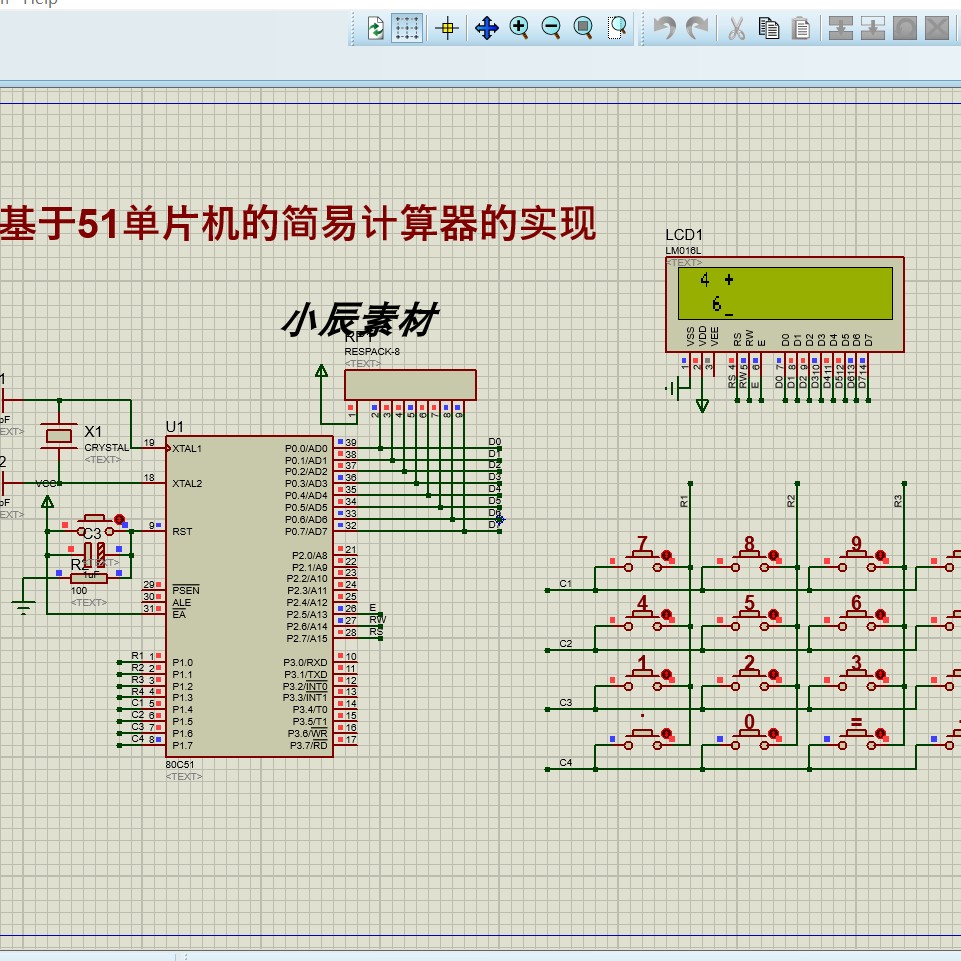The height and width of the screenshot is (961, 961).
Task: Click the D0 net label near port 0
Action: point(495,441)
